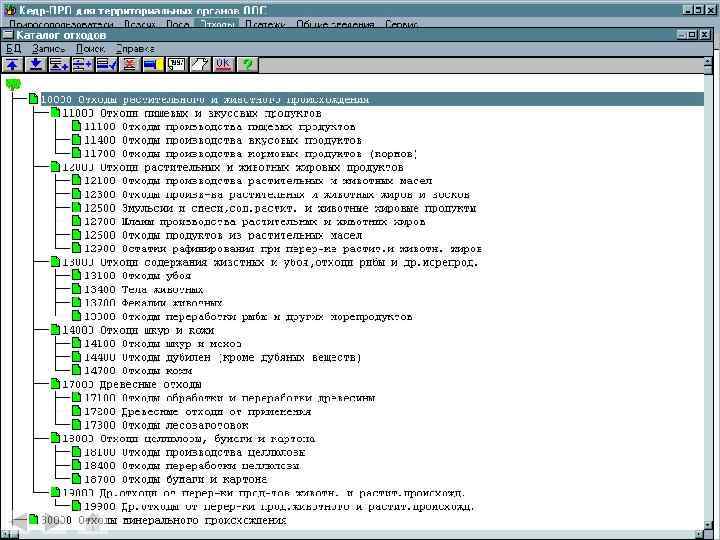
Task: Select row 12500 Эмульсии и смеси
Action: [280, 208]
